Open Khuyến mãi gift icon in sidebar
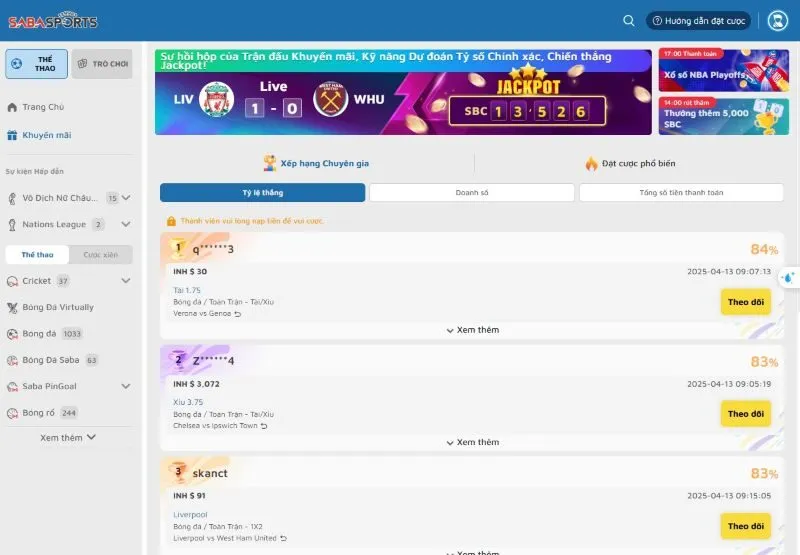 pyautogui.click(x=12, y=135)
